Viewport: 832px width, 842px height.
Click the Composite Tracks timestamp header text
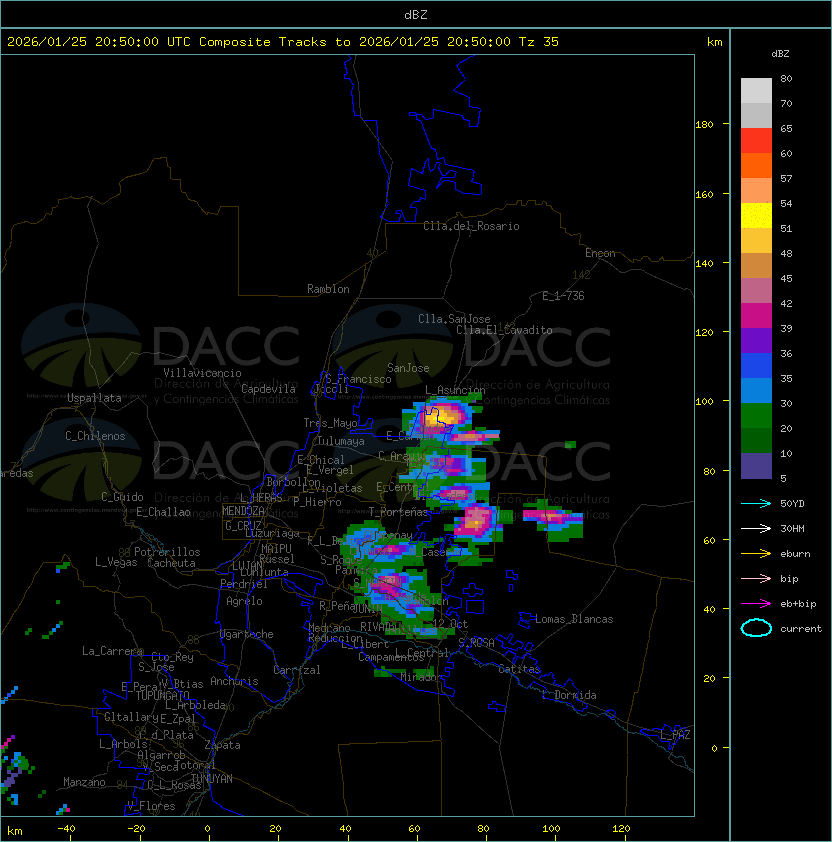(x=283, y=42)
